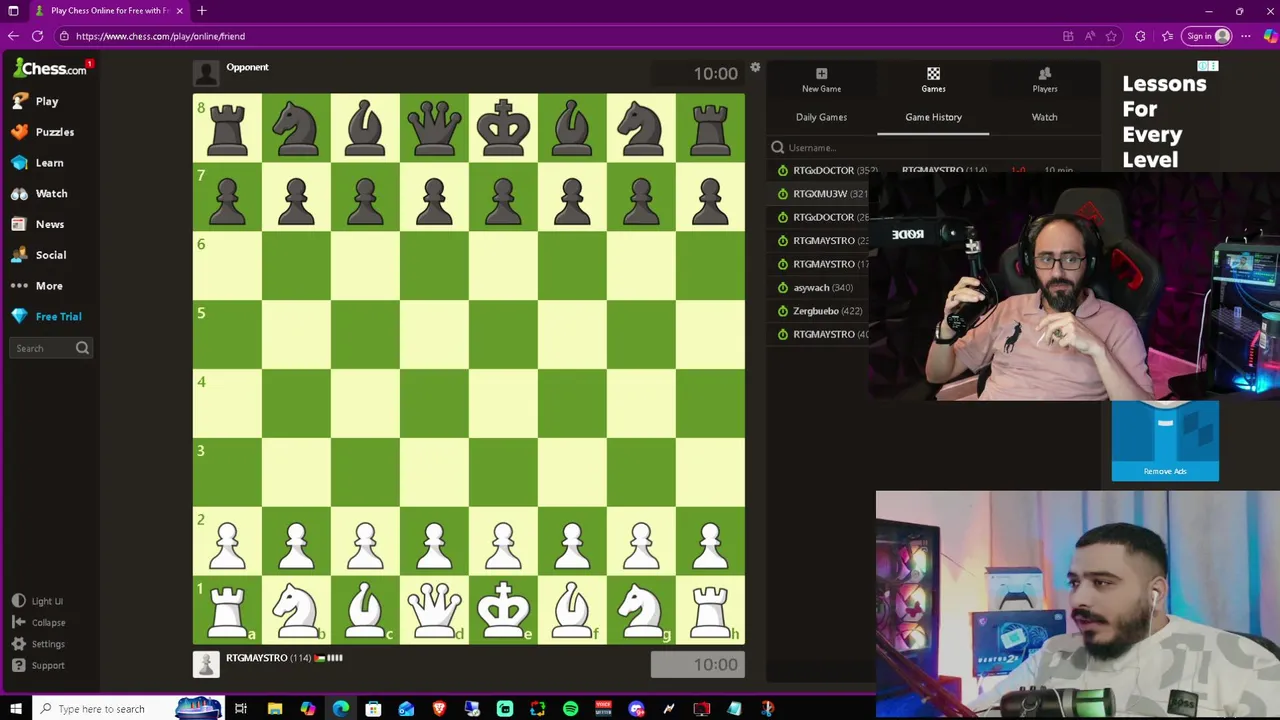The image size is (1280, 720).
Task: Click the Opponent avatar
Action: tap(206, 73)
